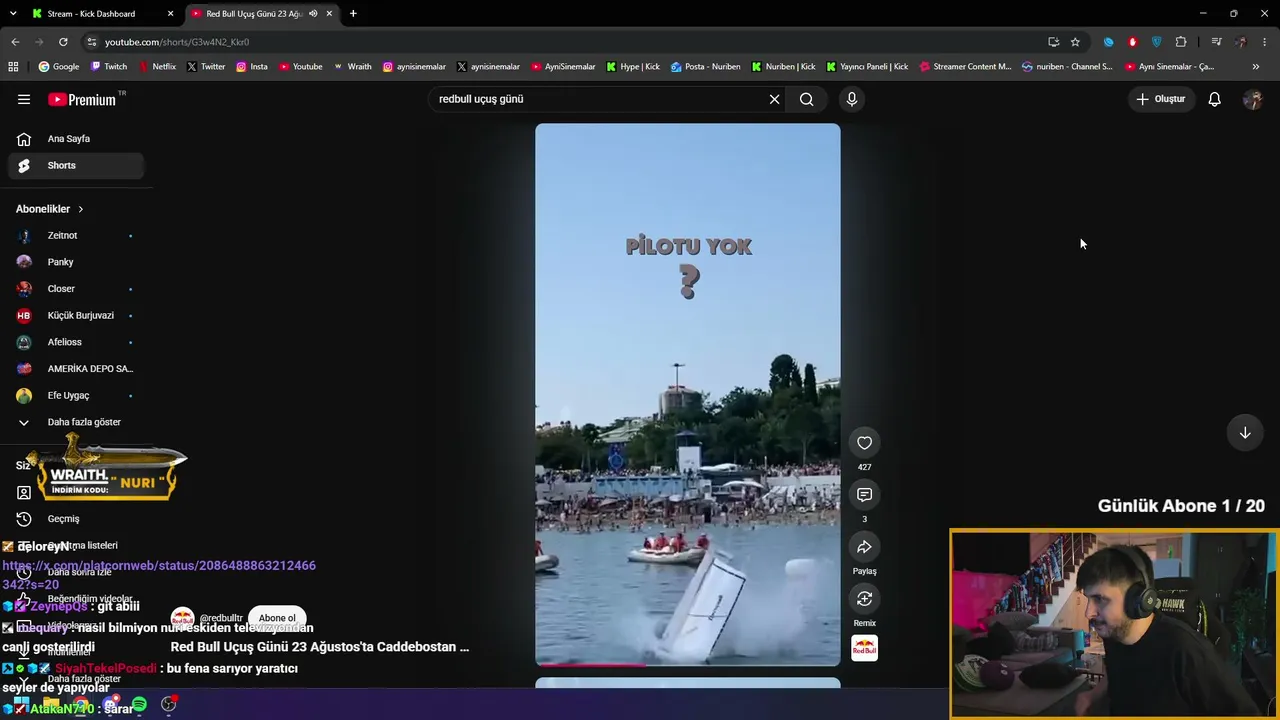Open the Twitch bookmark
1280x720 pixels.
(x=109, y=67)
